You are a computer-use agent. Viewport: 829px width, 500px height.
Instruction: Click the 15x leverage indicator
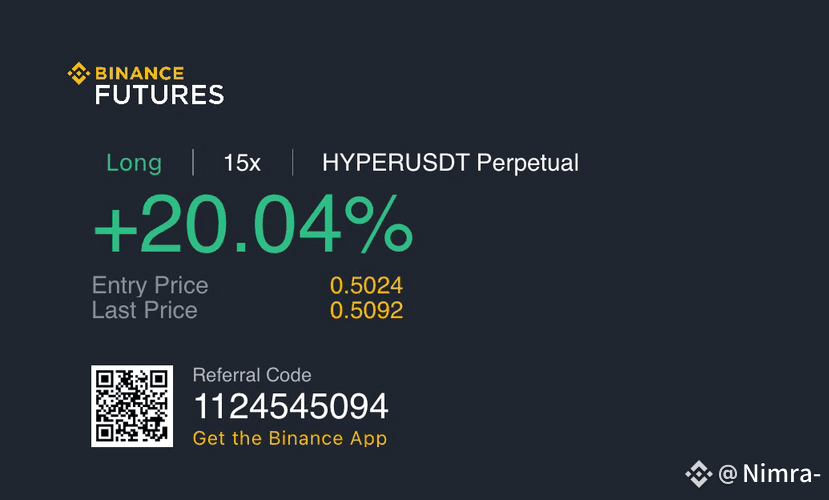(242, 163)
